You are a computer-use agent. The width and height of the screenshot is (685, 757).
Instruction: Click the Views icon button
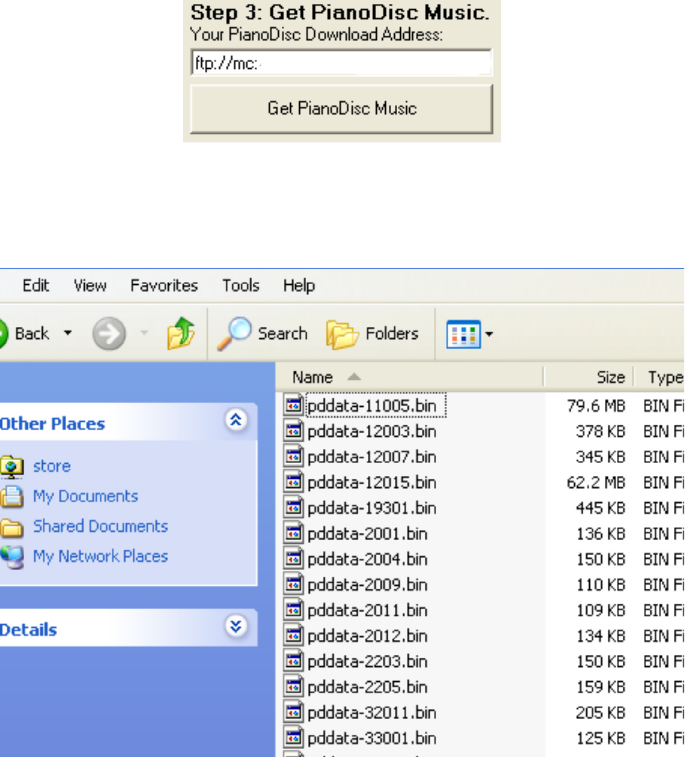click(x=463, y=334)
